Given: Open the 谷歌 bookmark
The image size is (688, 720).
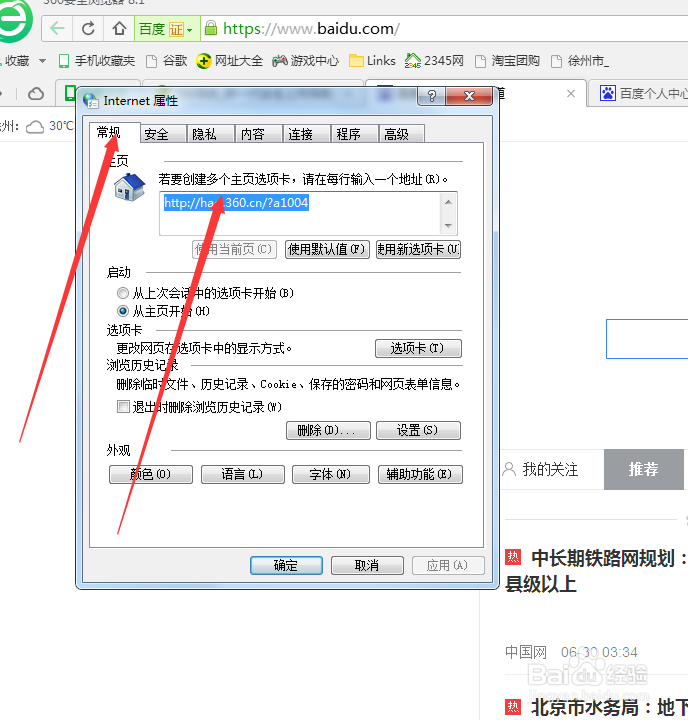Looking at the screenshot, I should 167,61.
